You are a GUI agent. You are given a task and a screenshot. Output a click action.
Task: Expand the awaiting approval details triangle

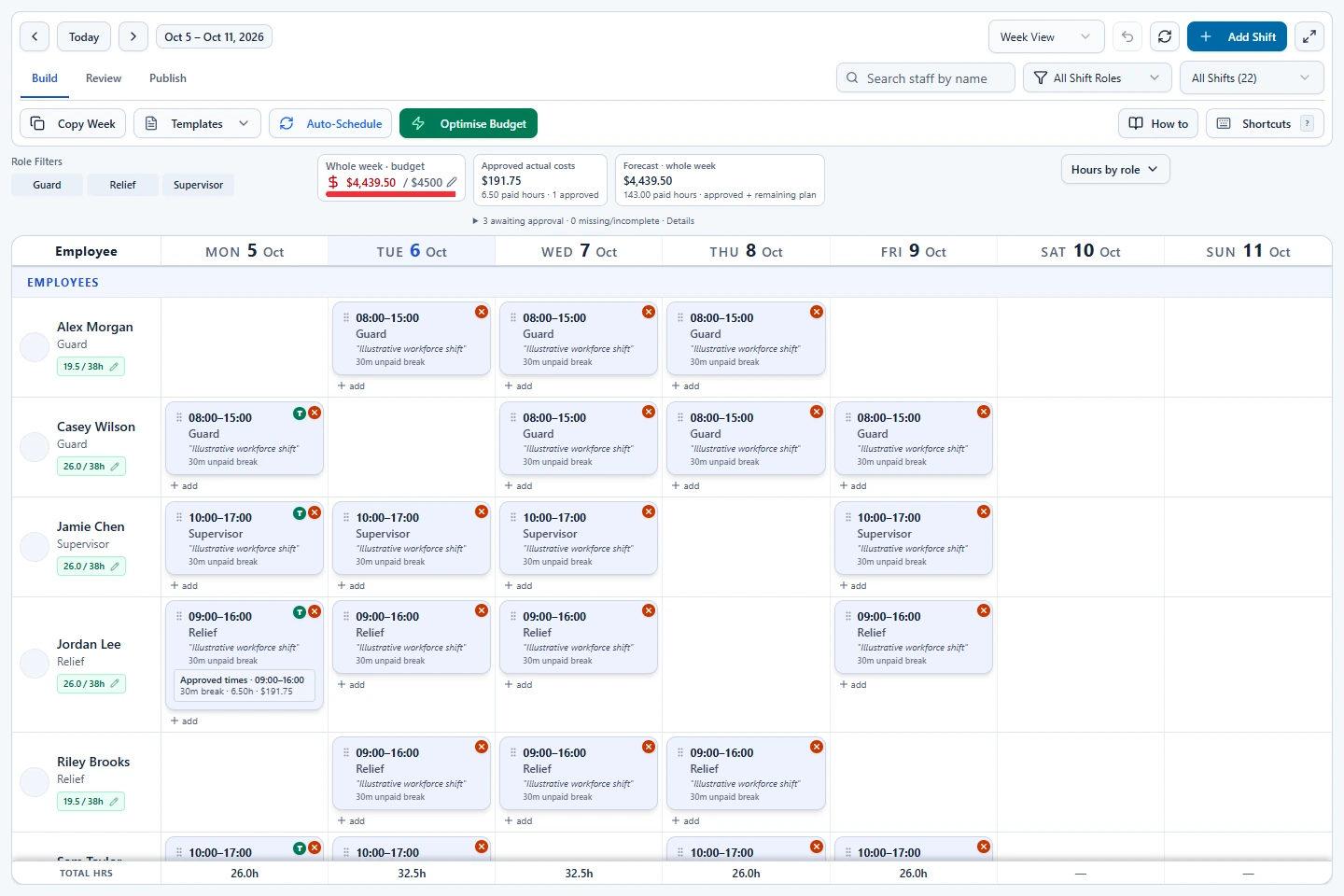pos(476,221)
